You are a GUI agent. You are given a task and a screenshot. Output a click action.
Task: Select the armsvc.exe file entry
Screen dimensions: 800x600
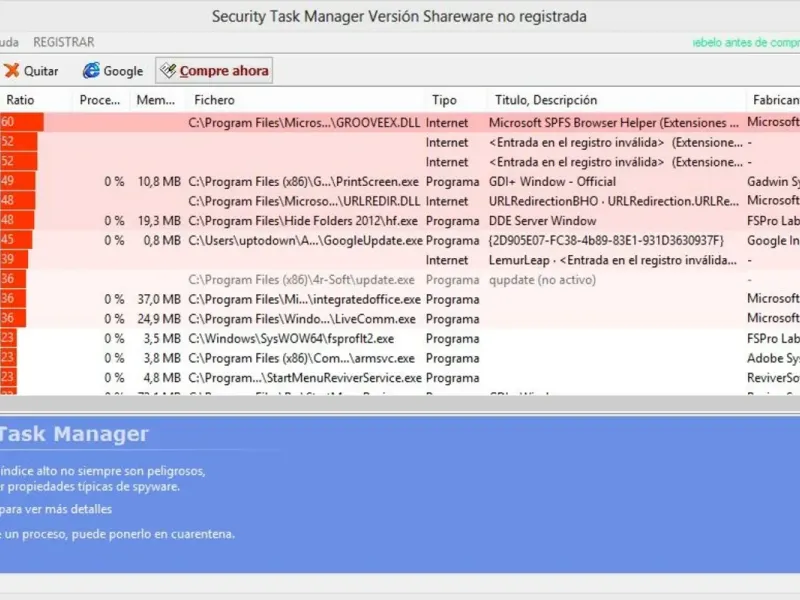tap(301, 358)
